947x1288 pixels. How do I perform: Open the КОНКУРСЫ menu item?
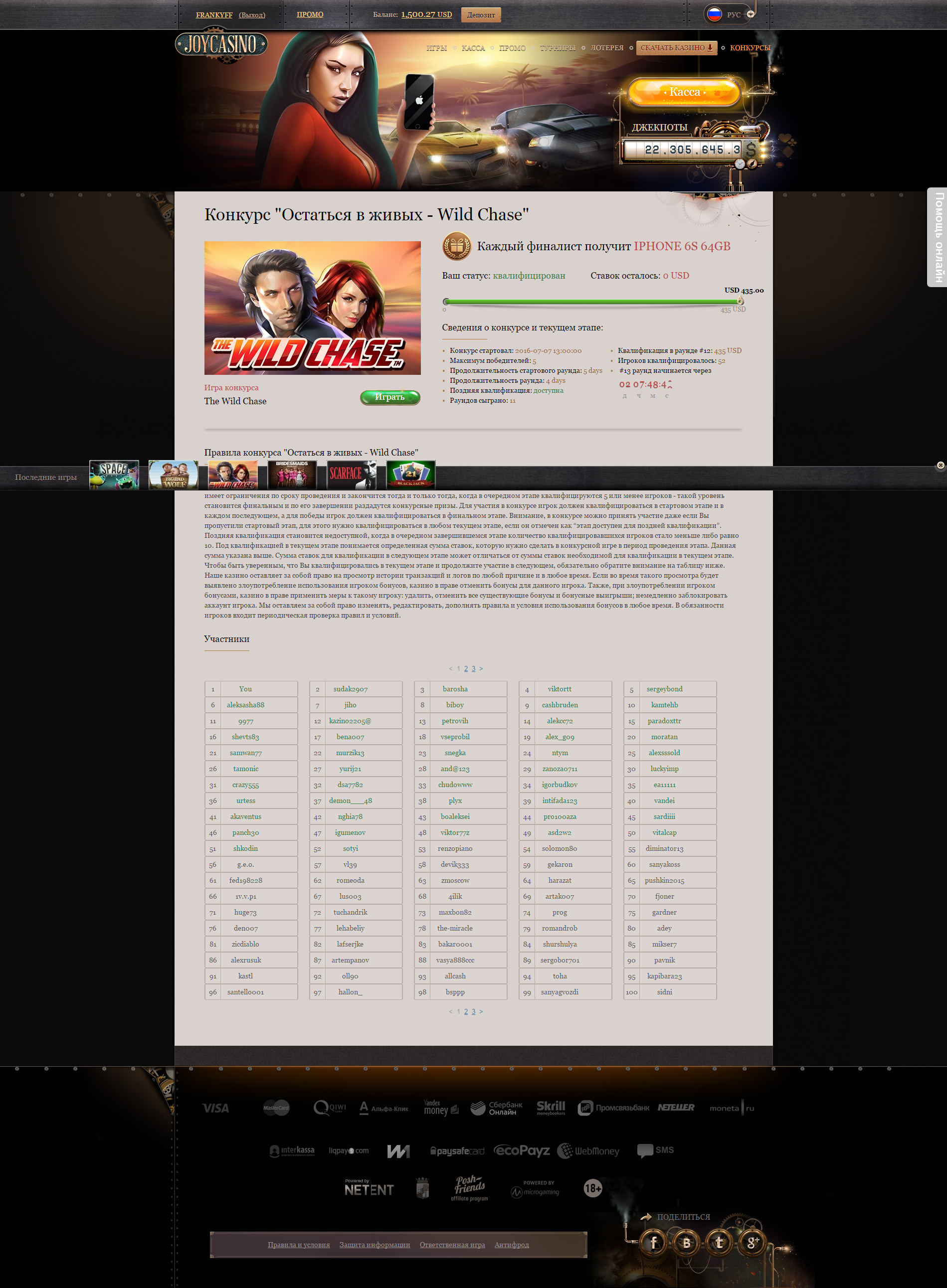pos(750,48)
